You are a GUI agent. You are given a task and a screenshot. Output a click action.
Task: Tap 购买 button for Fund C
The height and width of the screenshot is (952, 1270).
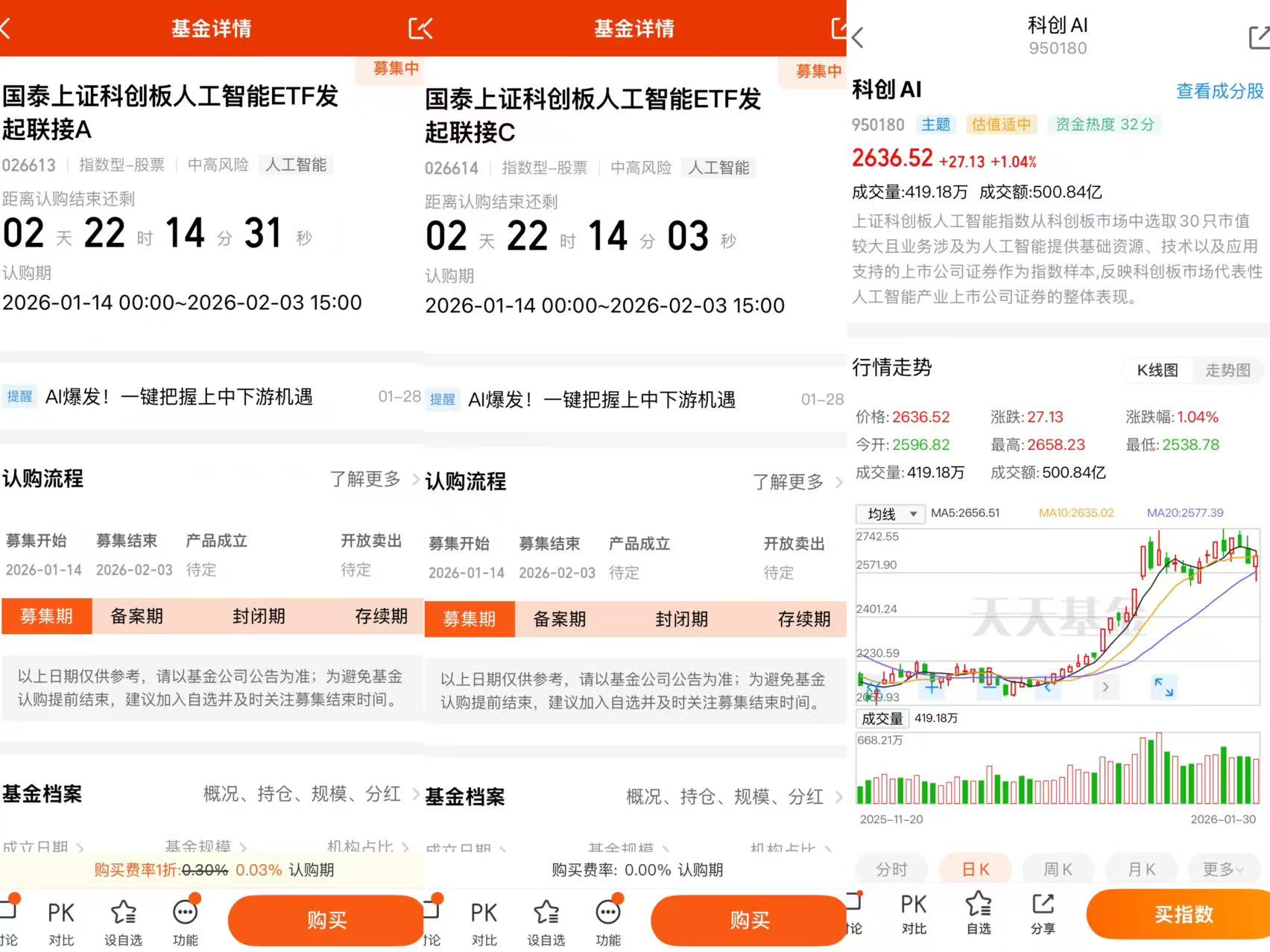point(749,921)
